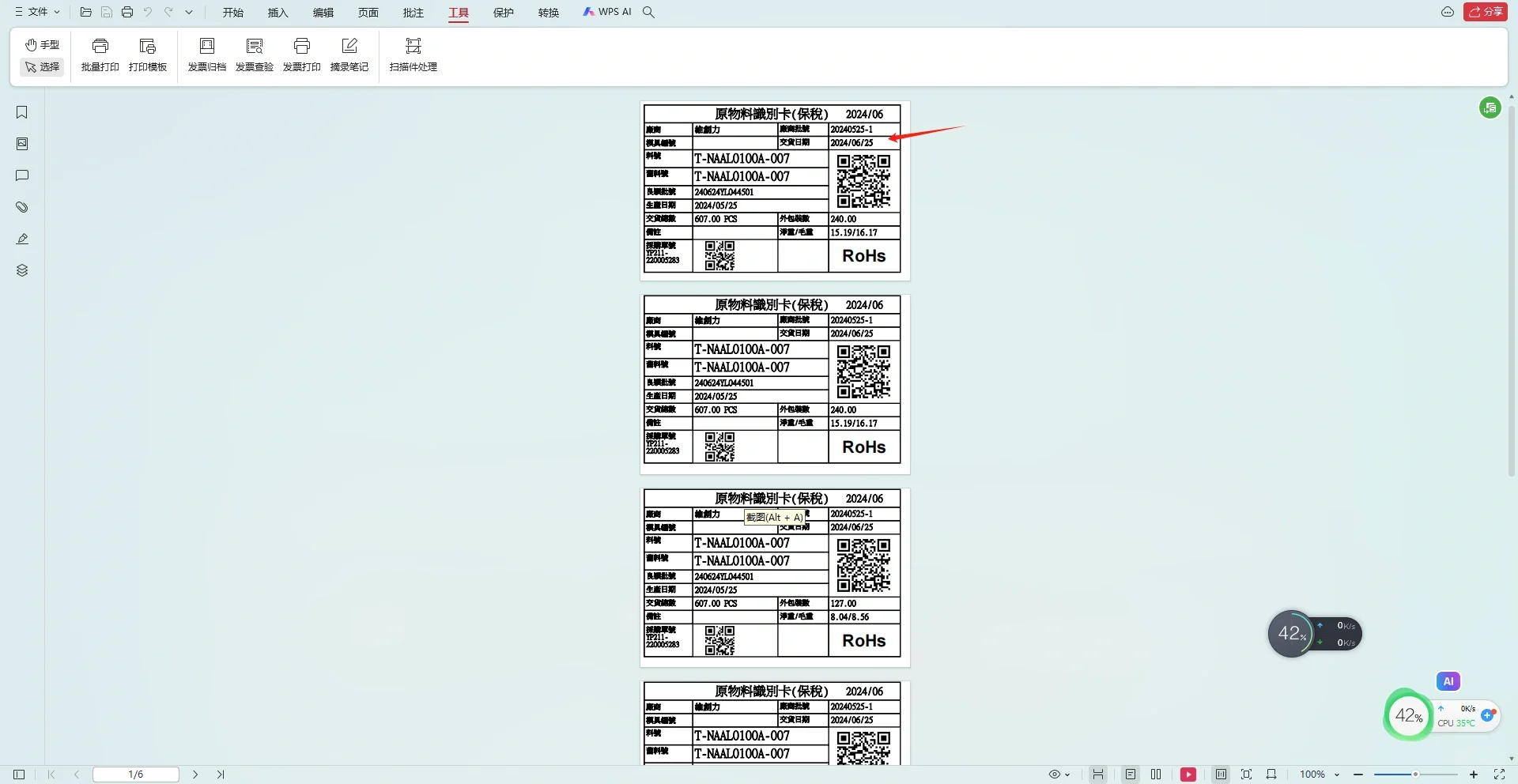Toggle the navigation pane icon in status bar
This screenshot has width=1518, height=784.
pyautogui.click(x=19, y=775)
